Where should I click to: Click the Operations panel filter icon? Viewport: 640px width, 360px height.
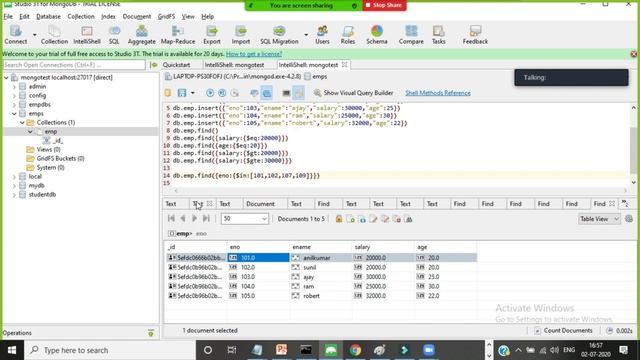[x=151, y=333]
